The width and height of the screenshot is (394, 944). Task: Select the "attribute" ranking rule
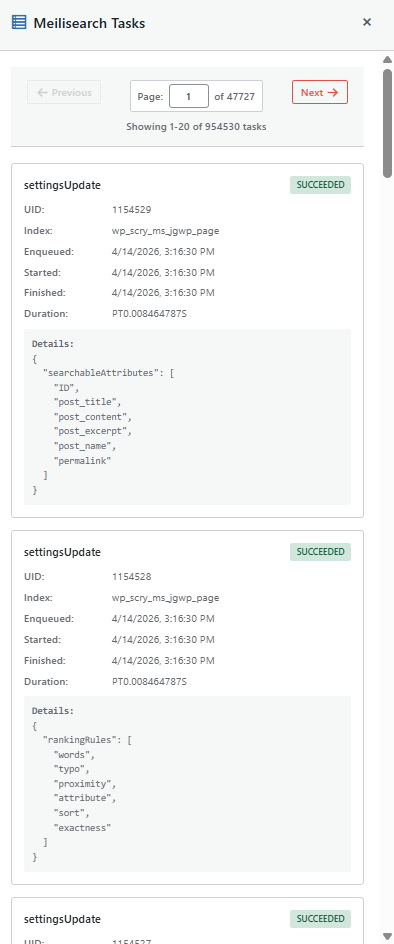coord(84,798)
